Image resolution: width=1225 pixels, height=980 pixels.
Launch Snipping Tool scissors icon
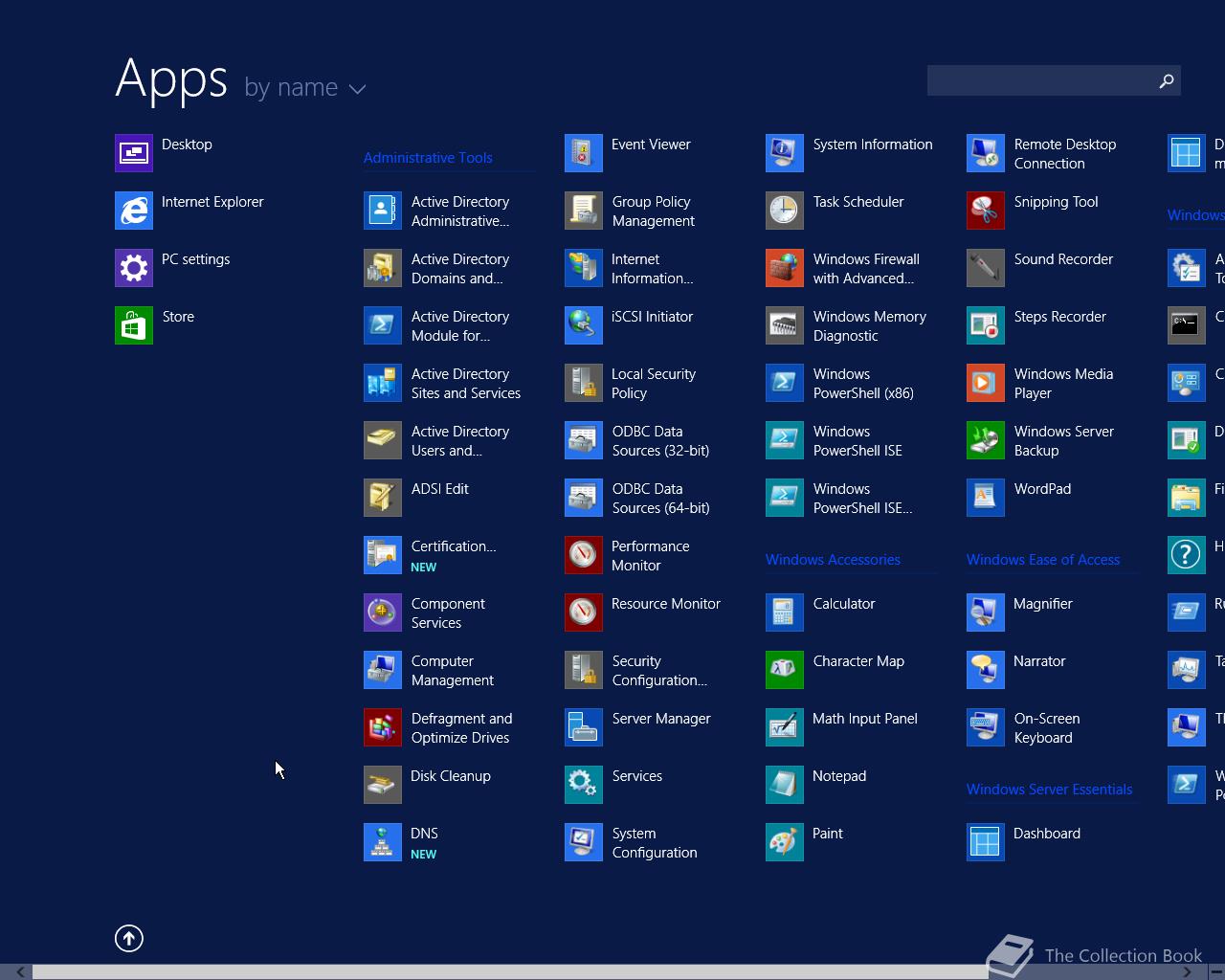coord(986,211)
